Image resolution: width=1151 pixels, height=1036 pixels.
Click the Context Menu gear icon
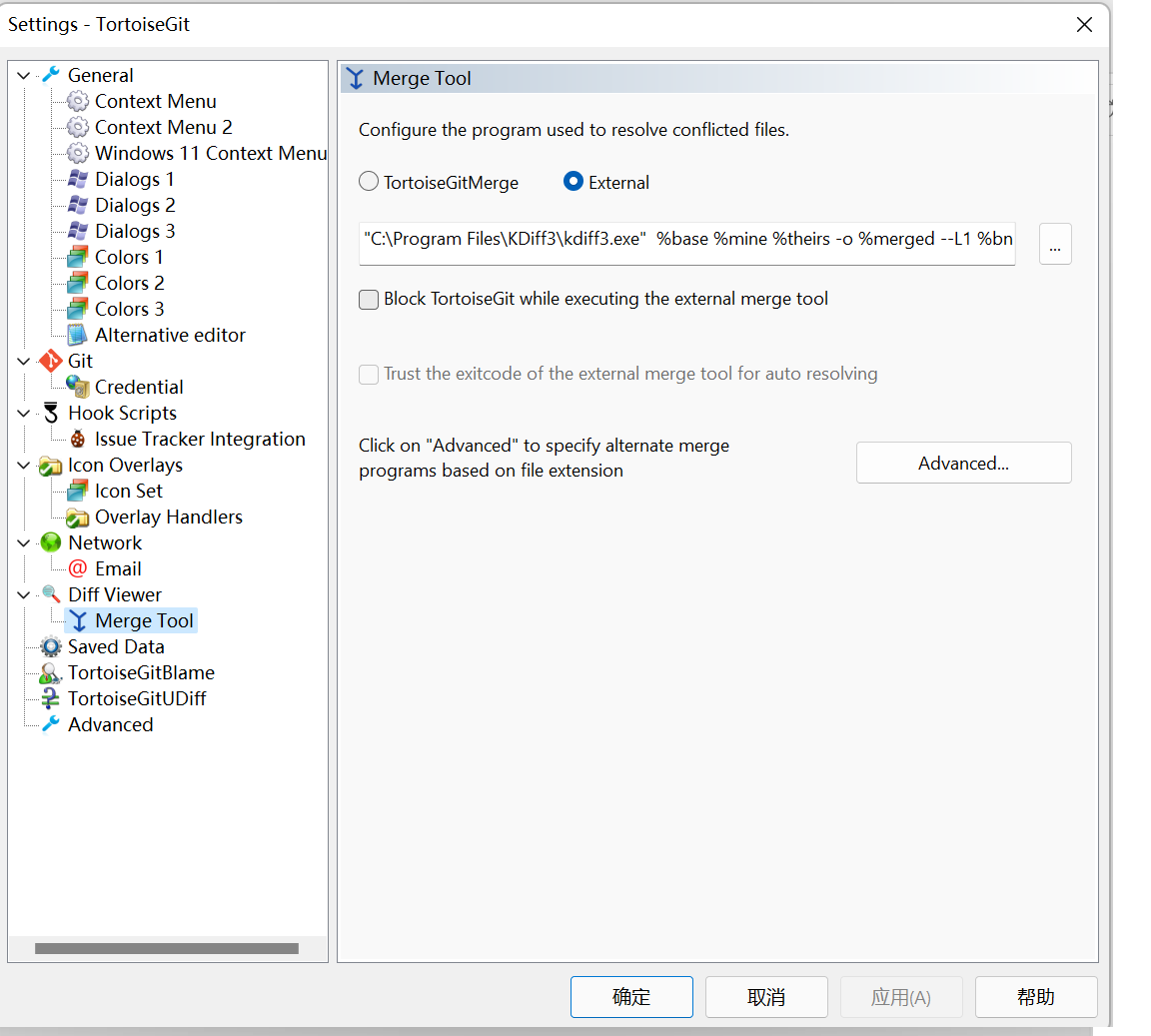coord(78,101)
